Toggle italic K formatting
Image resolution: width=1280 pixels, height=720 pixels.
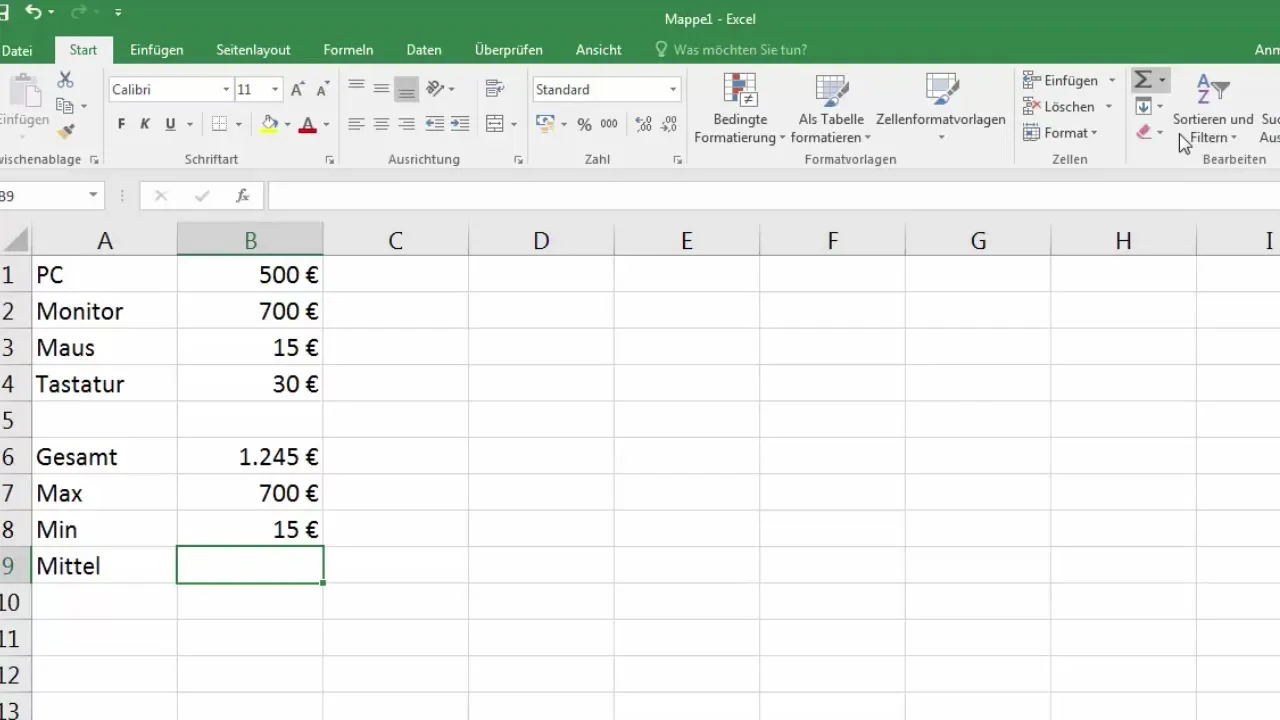tap(145, 124)
